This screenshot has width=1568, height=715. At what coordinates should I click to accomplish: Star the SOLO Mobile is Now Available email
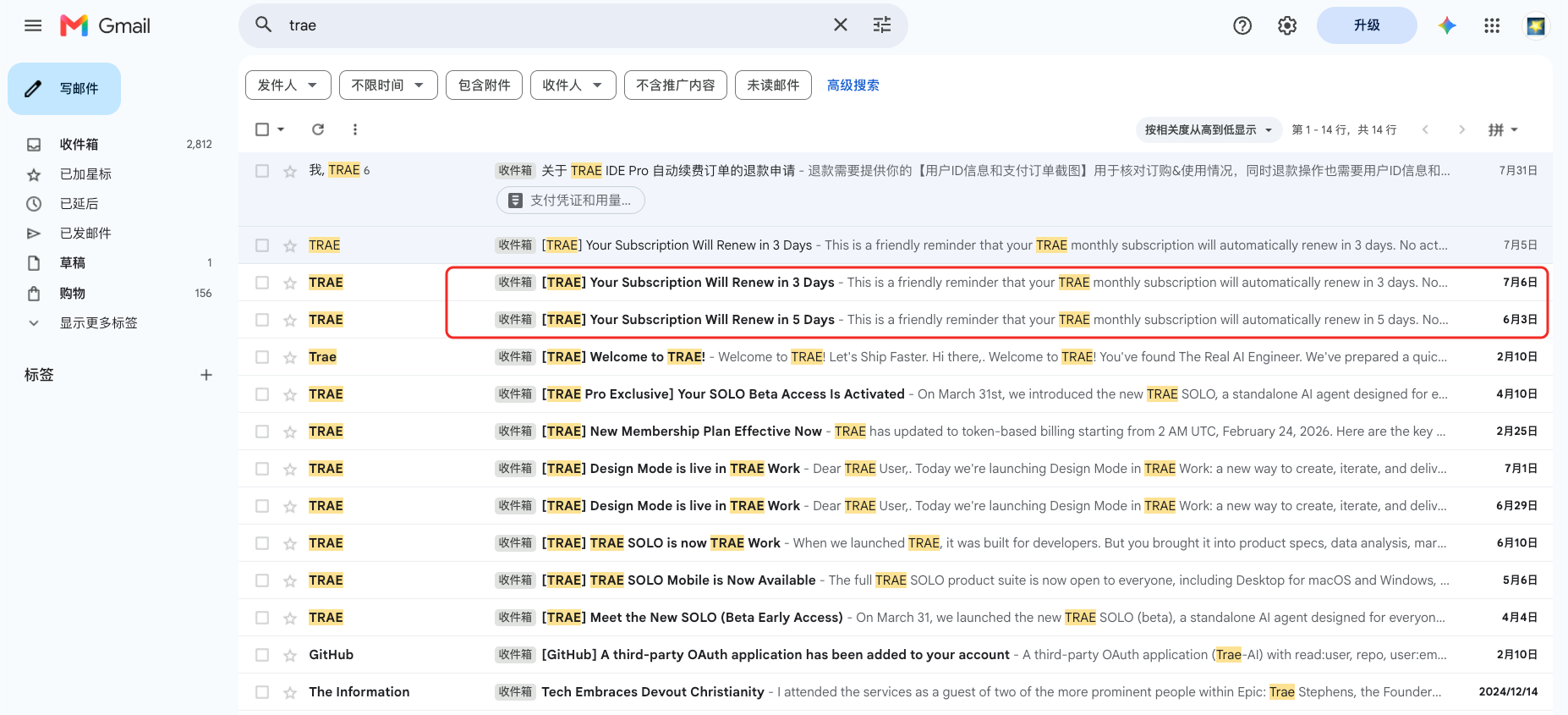pos(290,580)
